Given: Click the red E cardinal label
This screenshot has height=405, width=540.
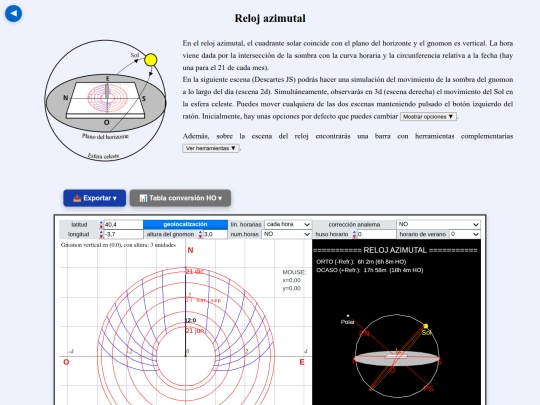Looking at the screenshot, I should pyautogui.click(x=302, y=362).
